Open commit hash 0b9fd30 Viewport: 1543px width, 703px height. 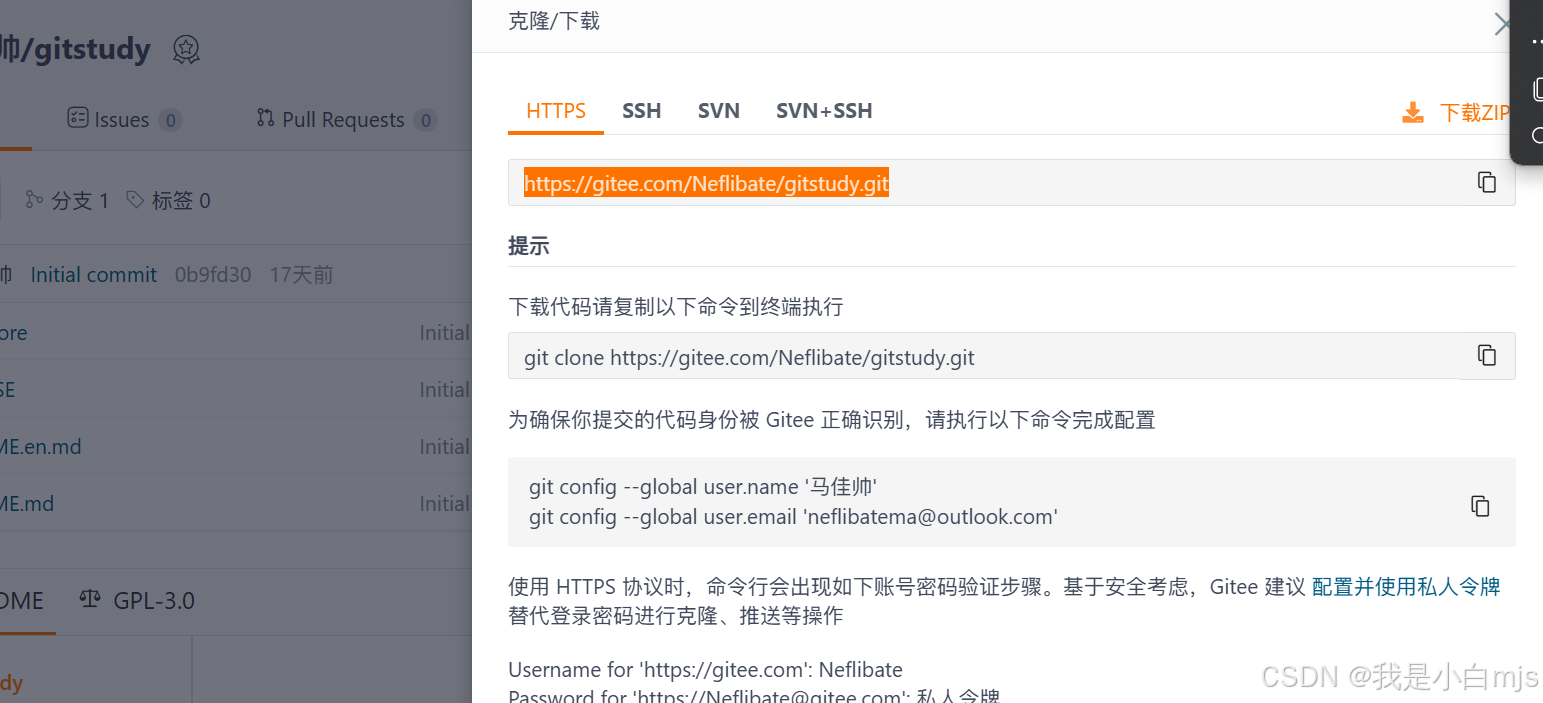[213, 275]
